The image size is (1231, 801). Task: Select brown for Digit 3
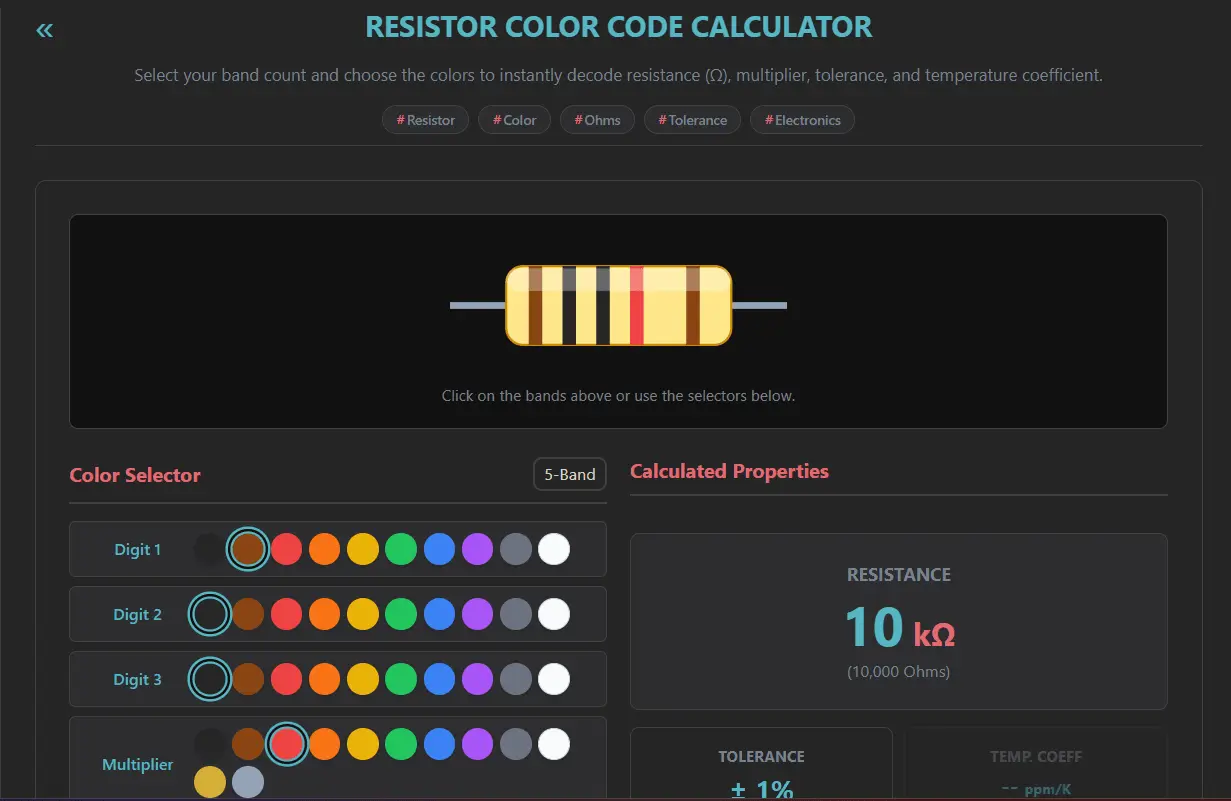coord(248,679)
